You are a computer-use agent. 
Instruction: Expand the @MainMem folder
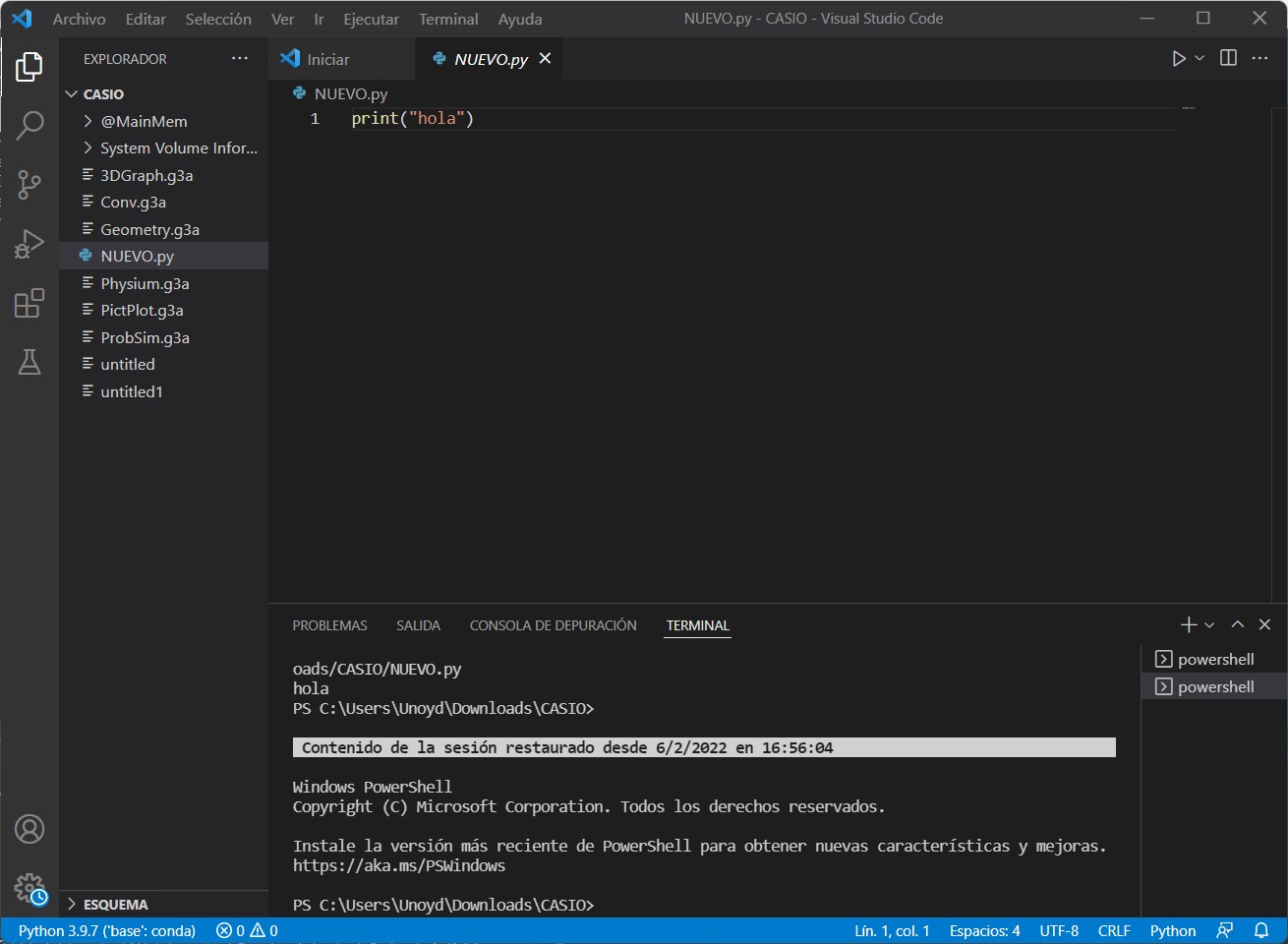[144, 121]
